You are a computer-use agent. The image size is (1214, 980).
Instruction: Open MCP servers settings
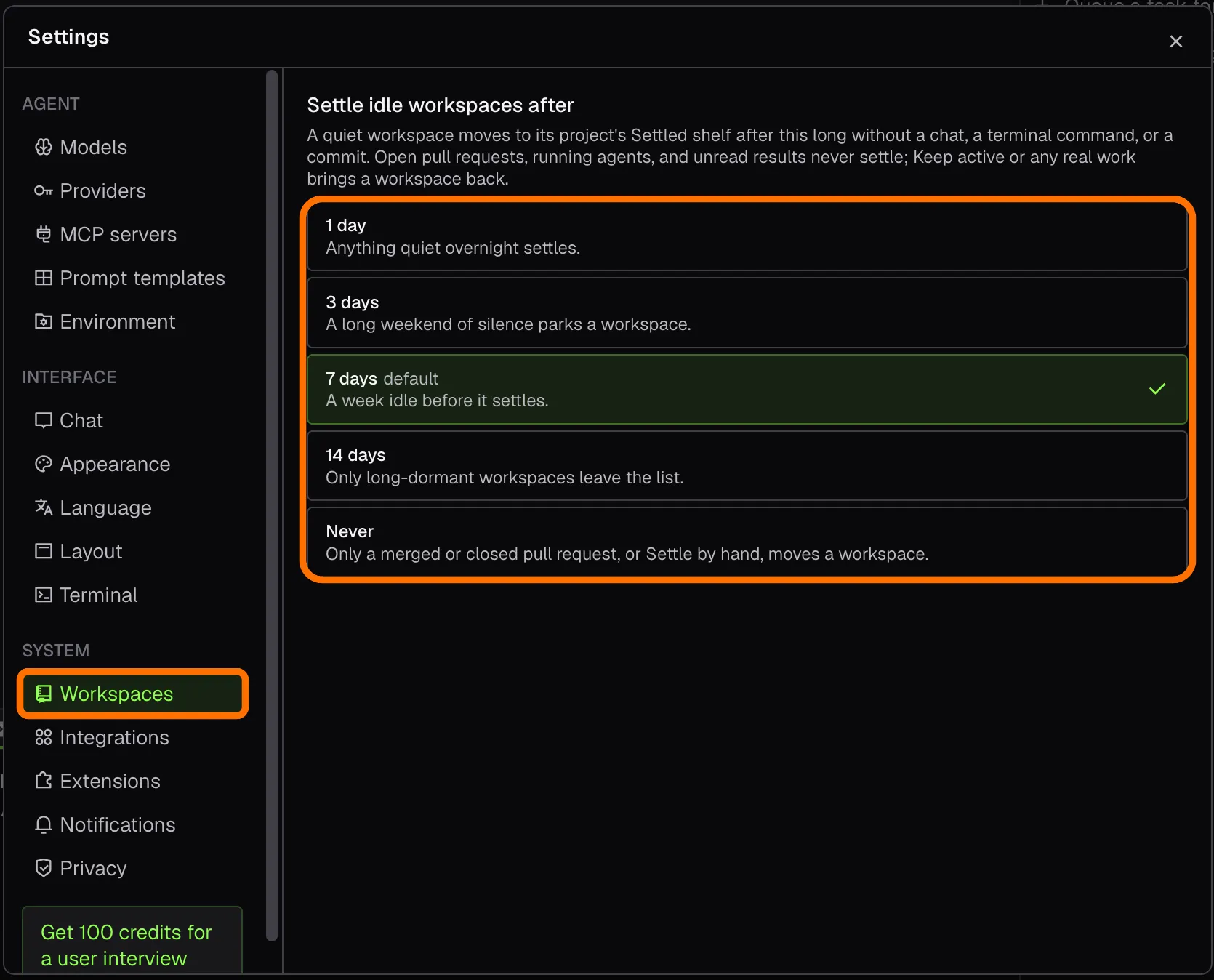pos(132,234)
